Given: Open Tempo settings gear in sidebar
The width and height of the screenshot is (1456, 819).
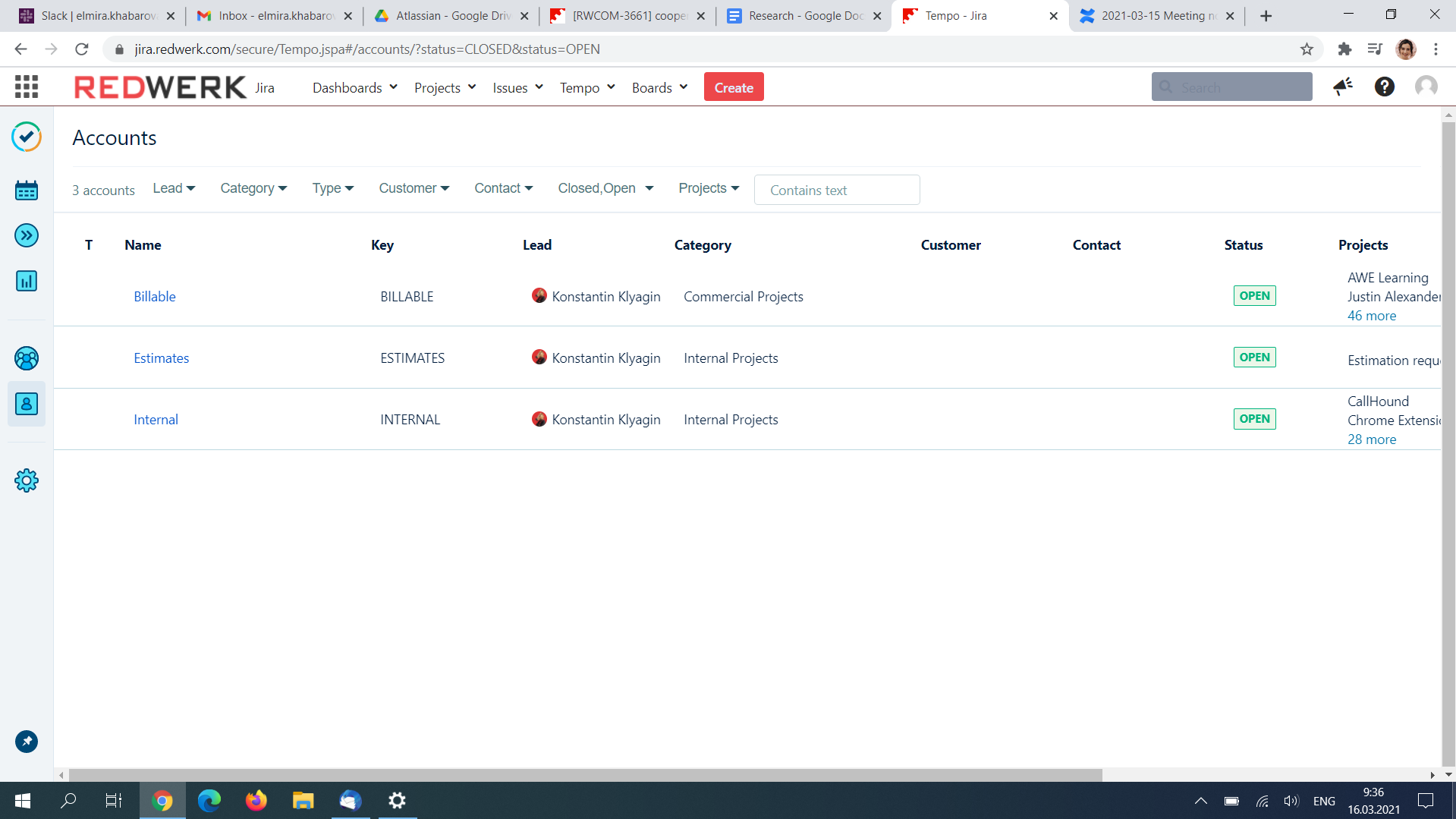Looking at the screenshot, I should 27,480.
